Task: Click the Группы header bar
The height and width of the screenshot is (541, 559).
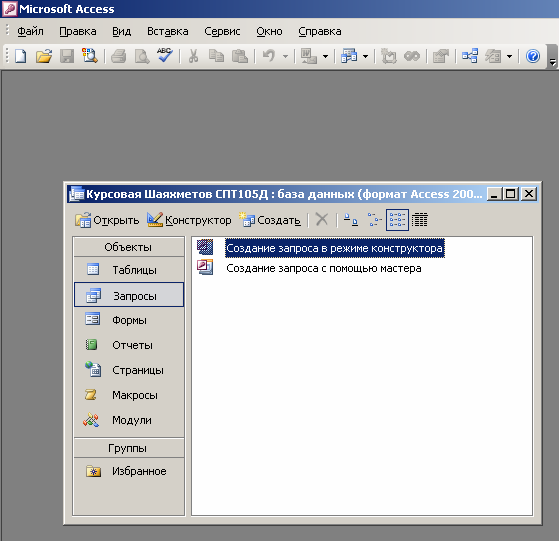Action: [x=129, y=448]
